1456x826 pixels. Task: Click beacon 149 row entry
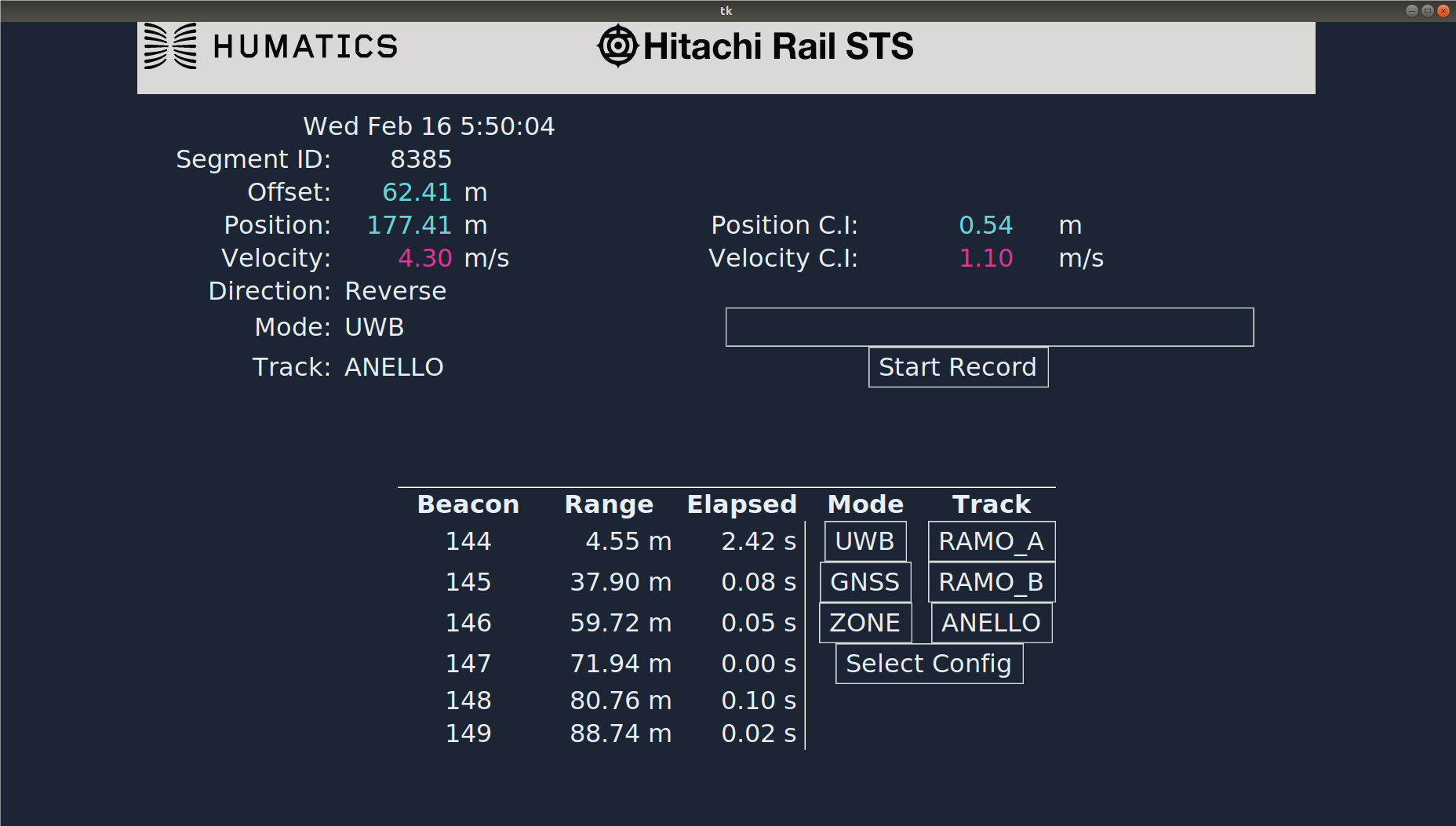coord(468,733)
